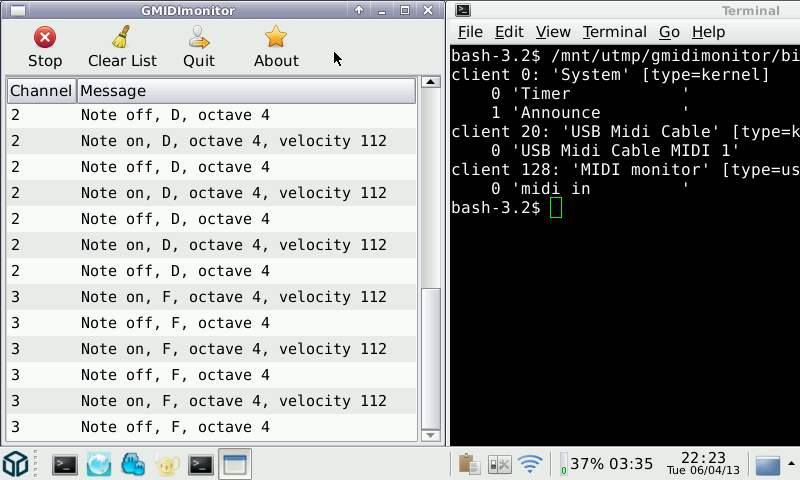Click the green cursor at the Terminal prompt

point(556,208)
